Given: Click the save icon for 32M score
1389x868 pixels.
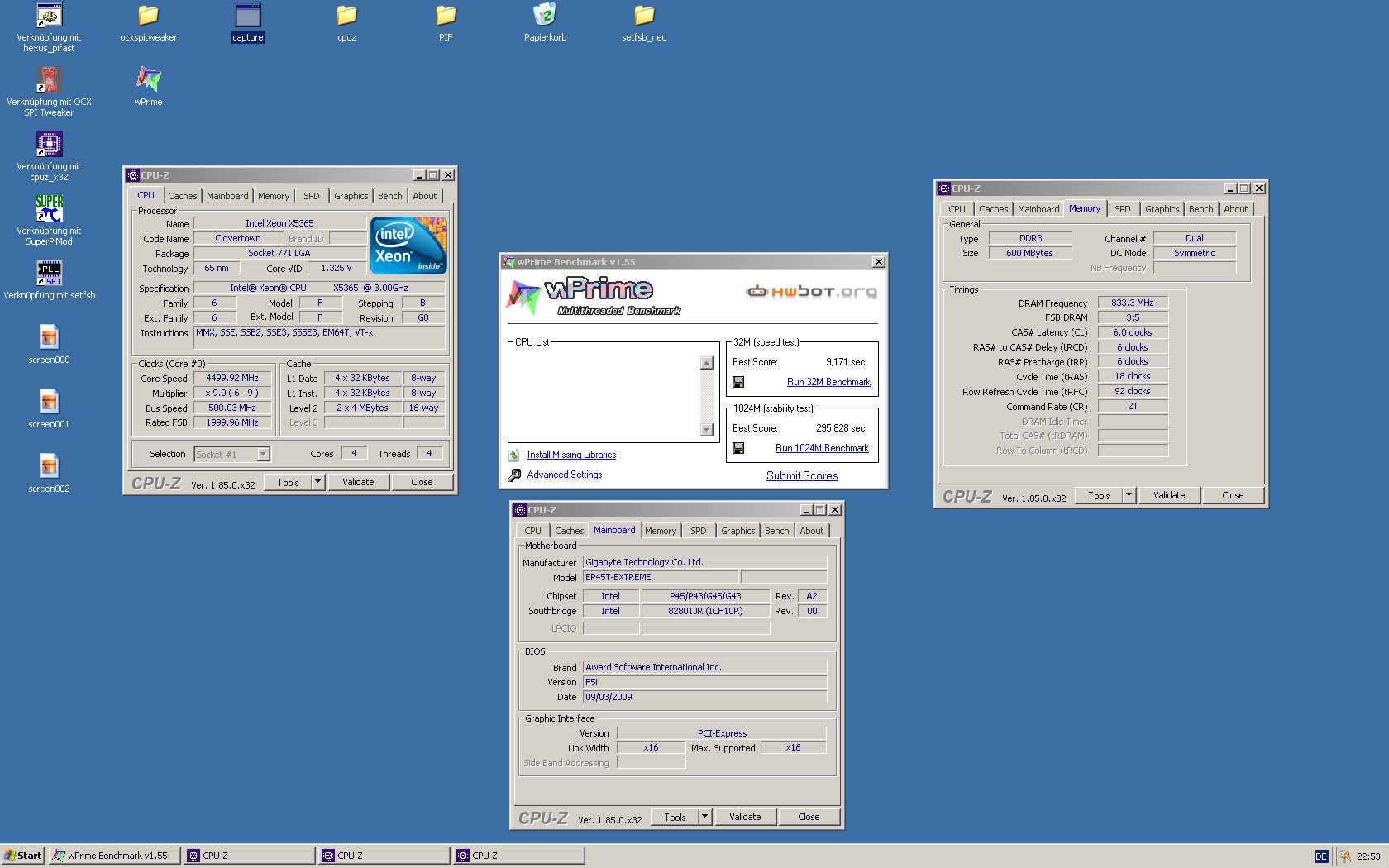Looking at the screenshot, I should click(x=738, y=382).
